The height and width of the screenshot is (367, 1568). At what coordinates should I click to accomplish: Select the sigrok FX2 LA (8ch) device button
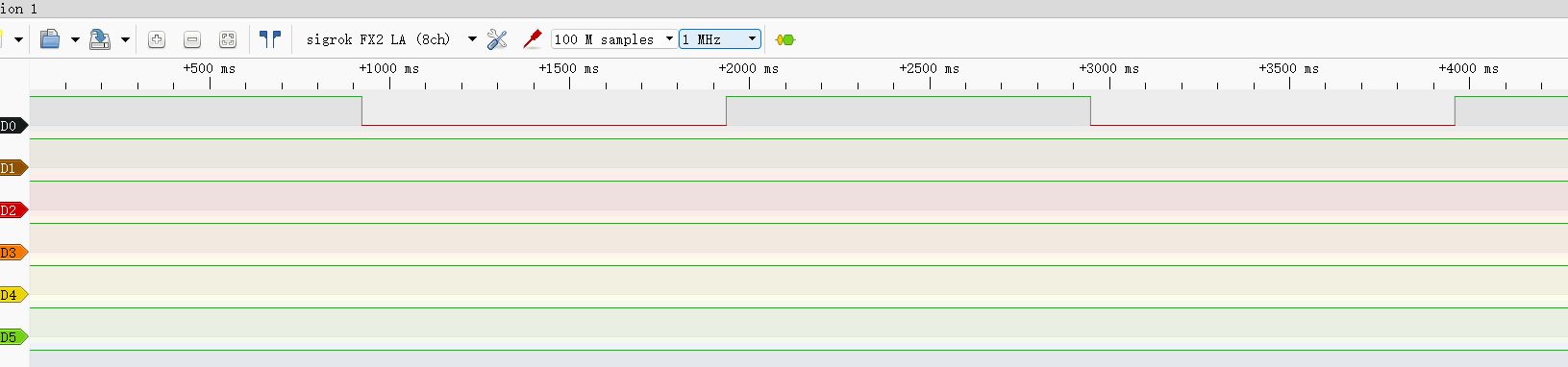pyautogui.click(x=378, y=39)
